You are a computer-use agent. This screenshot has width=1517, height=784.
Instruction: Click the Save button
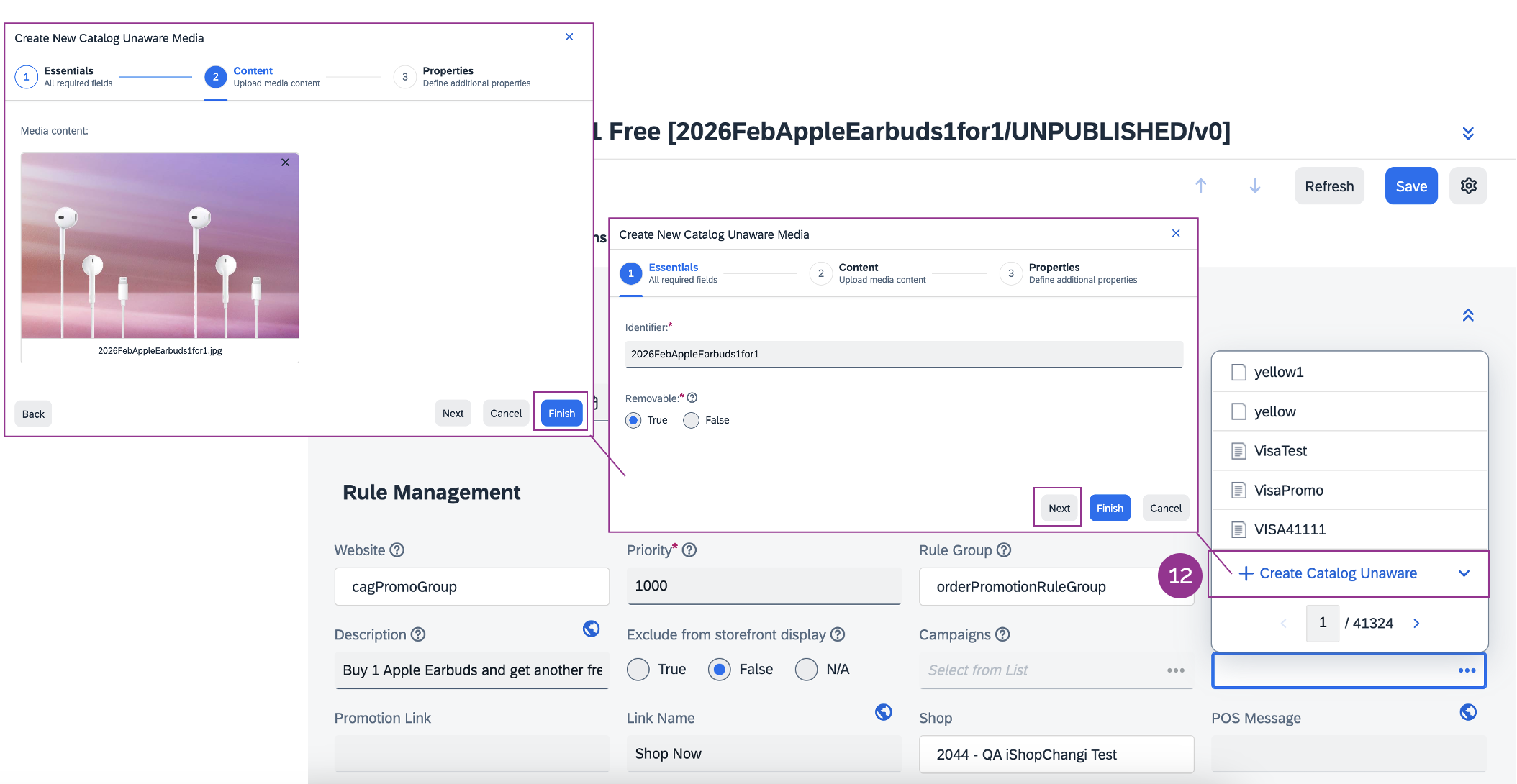[1410, 186]
